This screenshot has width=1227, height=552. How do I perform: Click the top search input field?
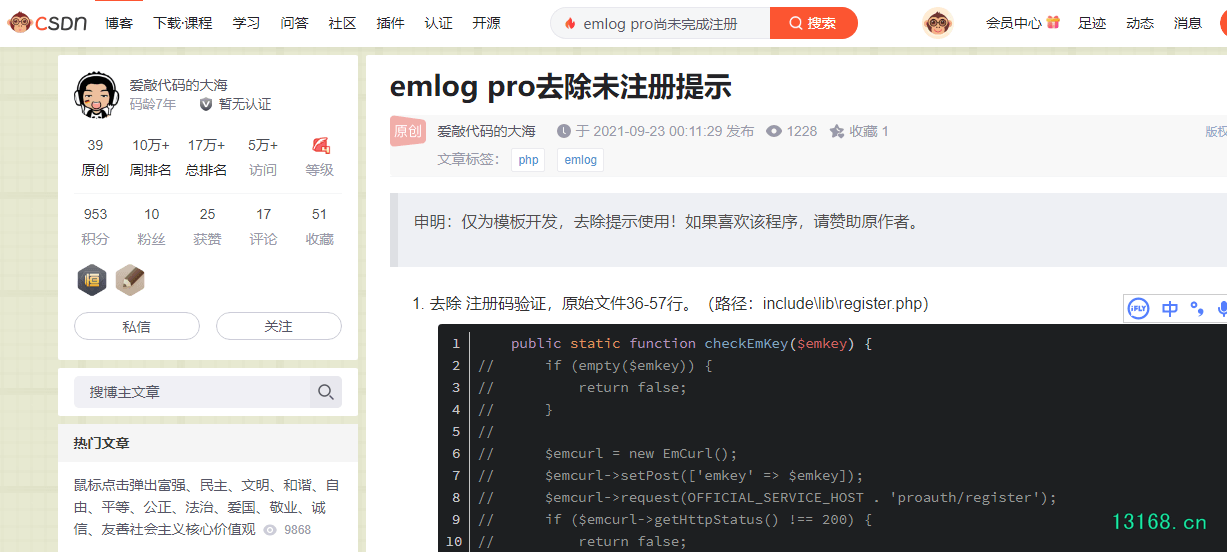click(661, 23)
